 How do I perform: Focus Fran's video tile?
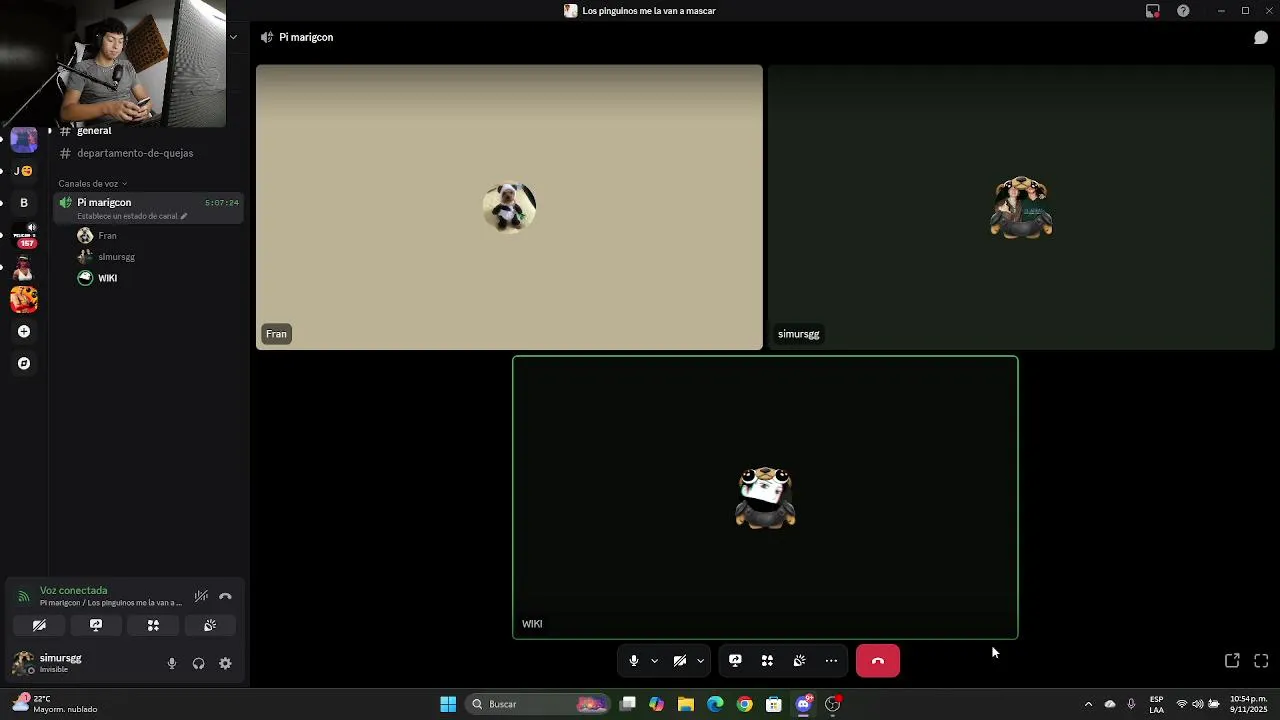tap(509, 208)
